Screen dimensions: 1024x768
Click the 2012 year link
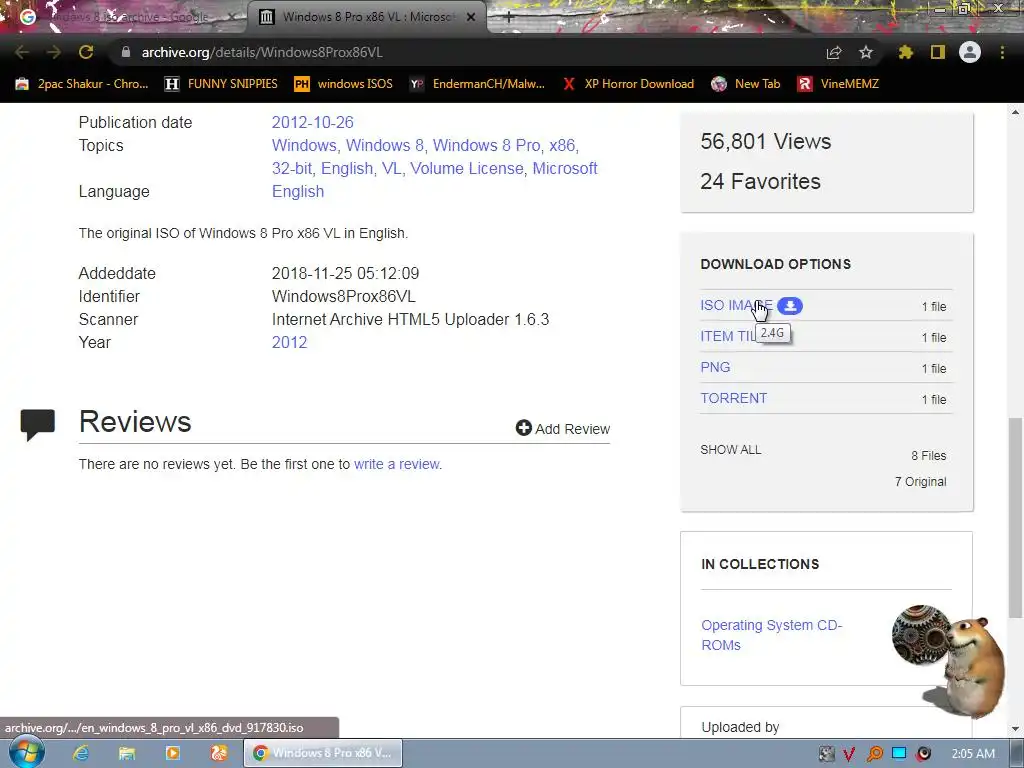(289, 342)
